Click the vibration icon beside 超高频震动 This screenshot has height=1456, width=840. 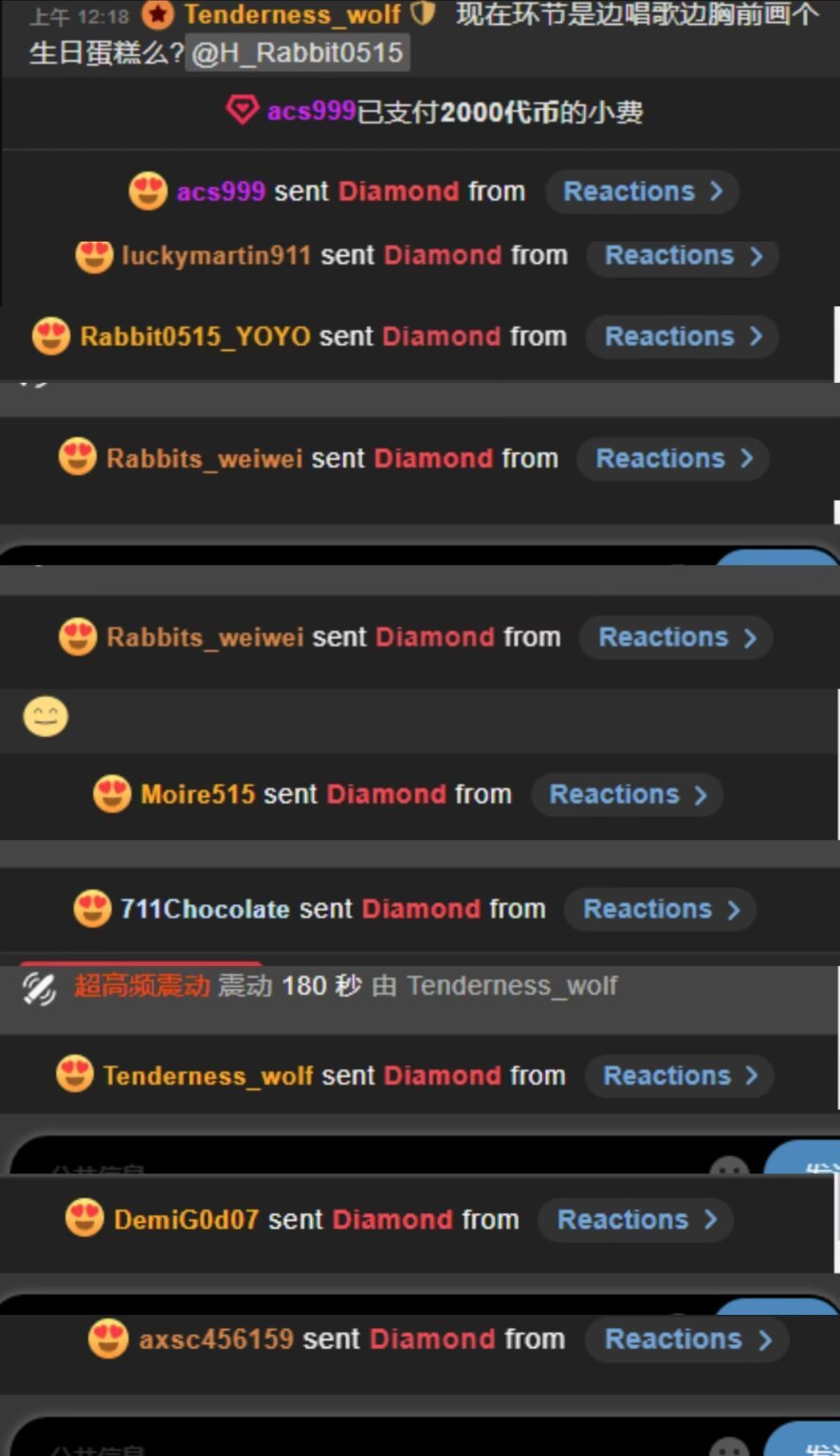point(39,988)
